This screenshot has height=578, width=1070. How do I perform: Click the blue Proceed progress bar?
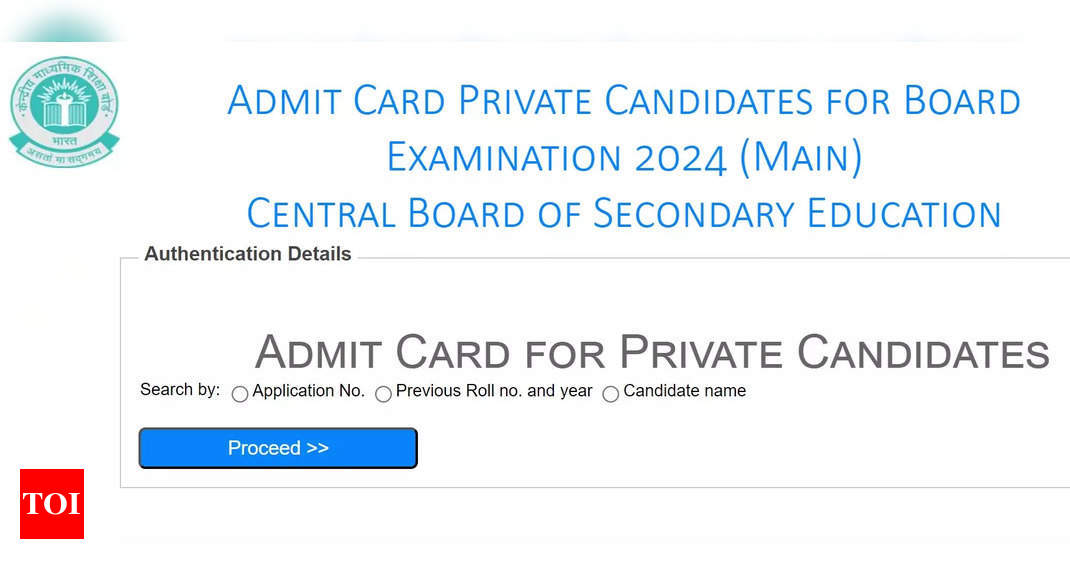[277, 448]
